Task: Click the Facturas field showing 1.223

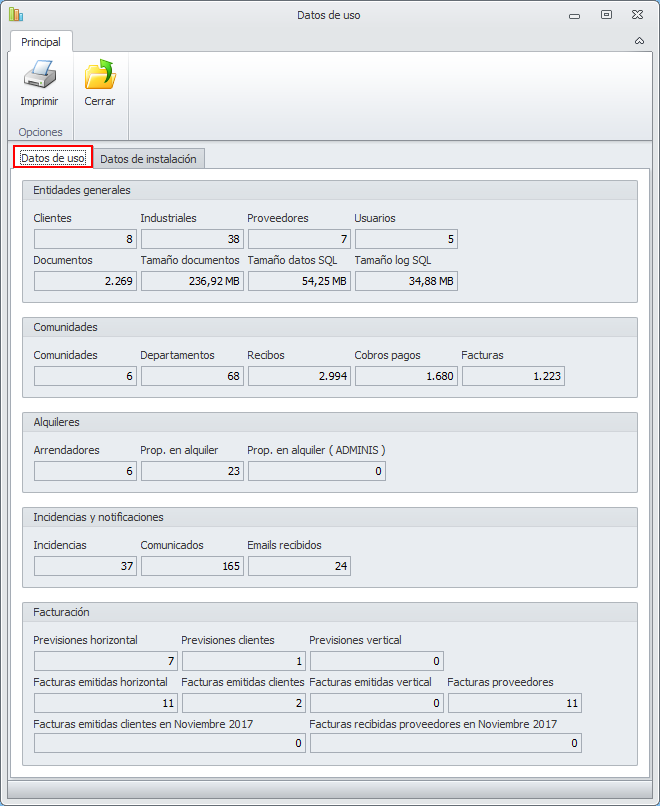Action: 513,376
